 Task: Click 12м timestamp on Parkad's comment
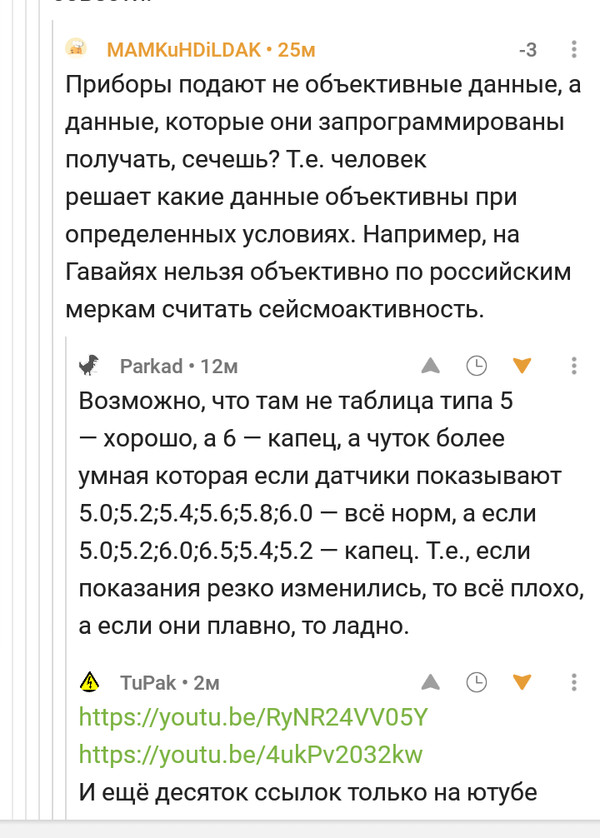click(219, 367)
